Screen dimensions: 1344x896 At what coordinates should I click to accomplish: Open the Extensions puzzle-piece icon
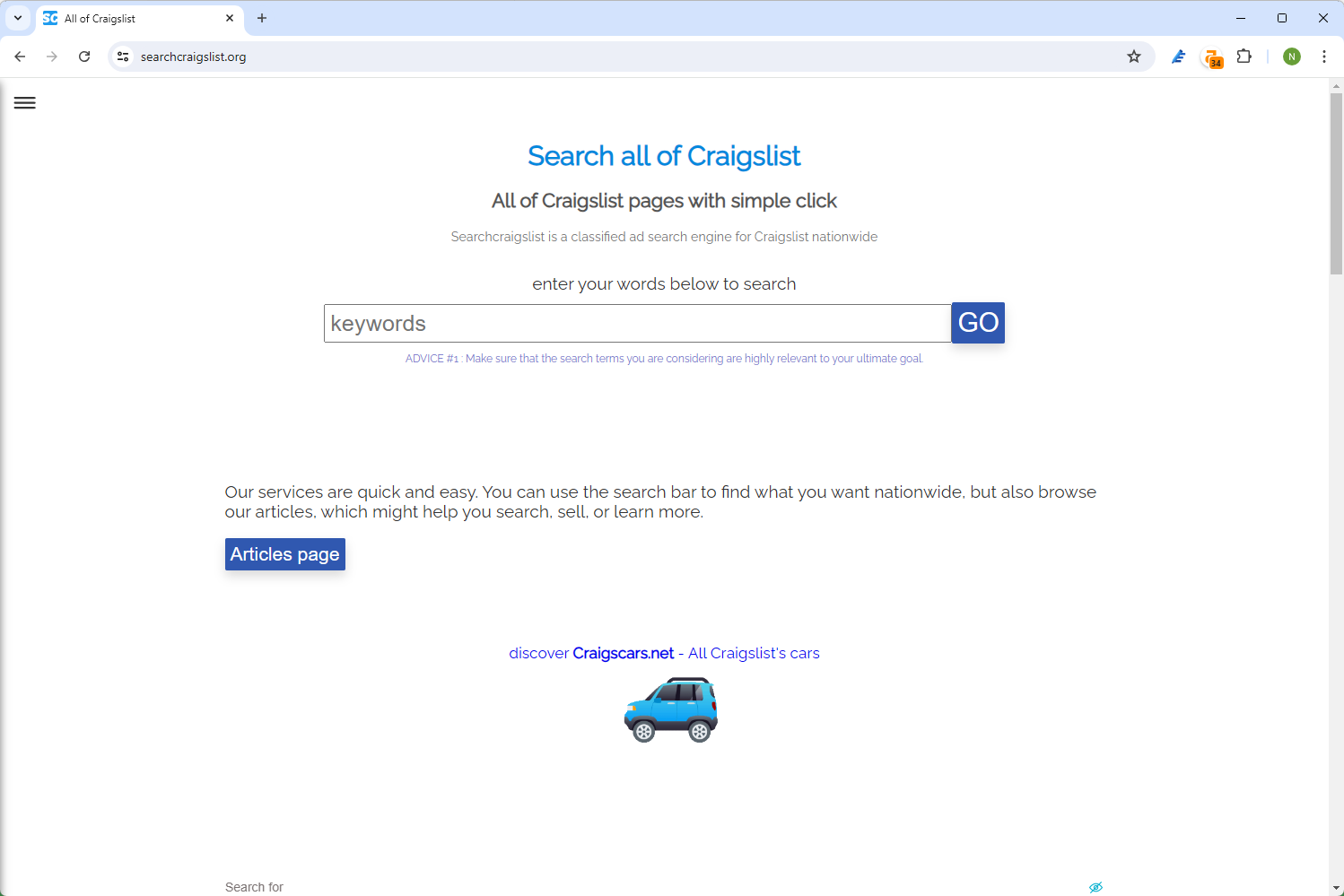1244,56
